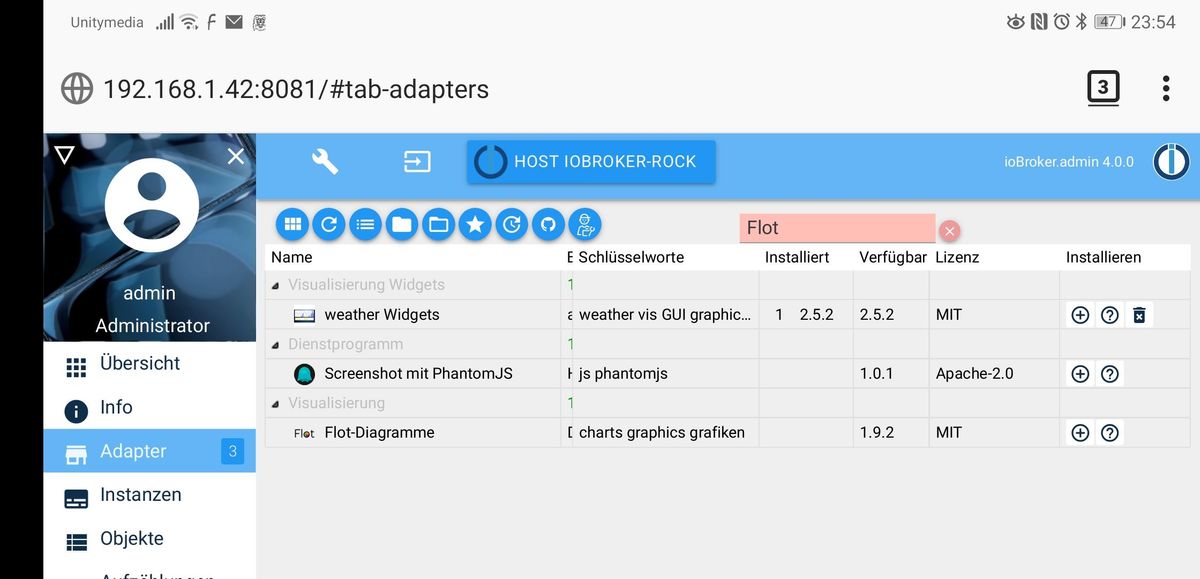Click the Flot filter input field
The height and width of the screenshot is (579, 1200).
coord(836,228)
